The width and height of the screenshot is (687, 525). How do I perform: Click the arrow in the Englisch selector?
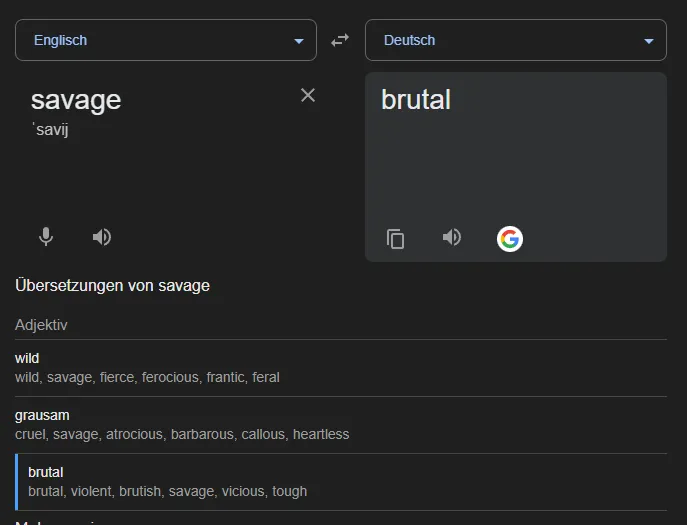pyautogui.click(x=299, y=41)
